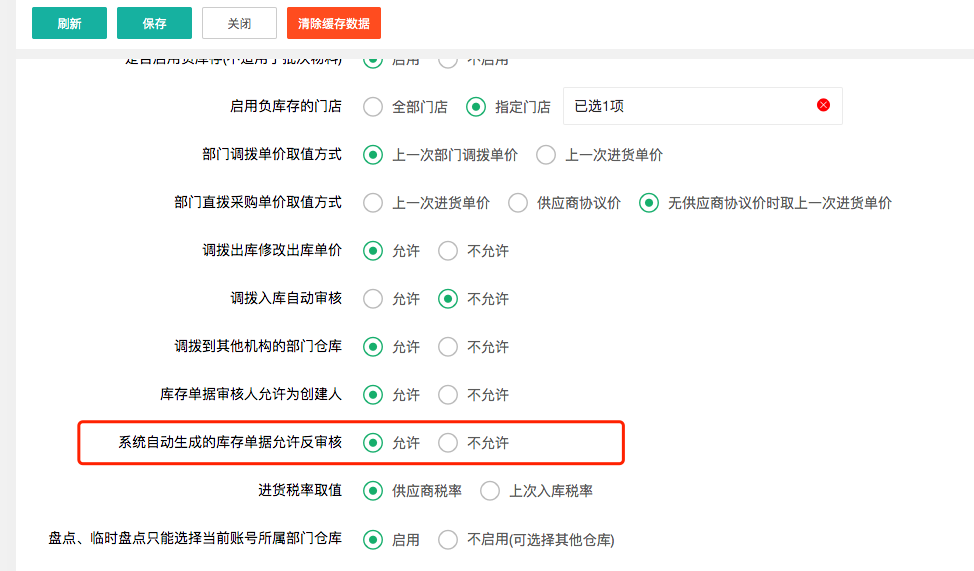974x571 pixels.
Task: Select 指定门店 radio option
Action: pos(476,107)
